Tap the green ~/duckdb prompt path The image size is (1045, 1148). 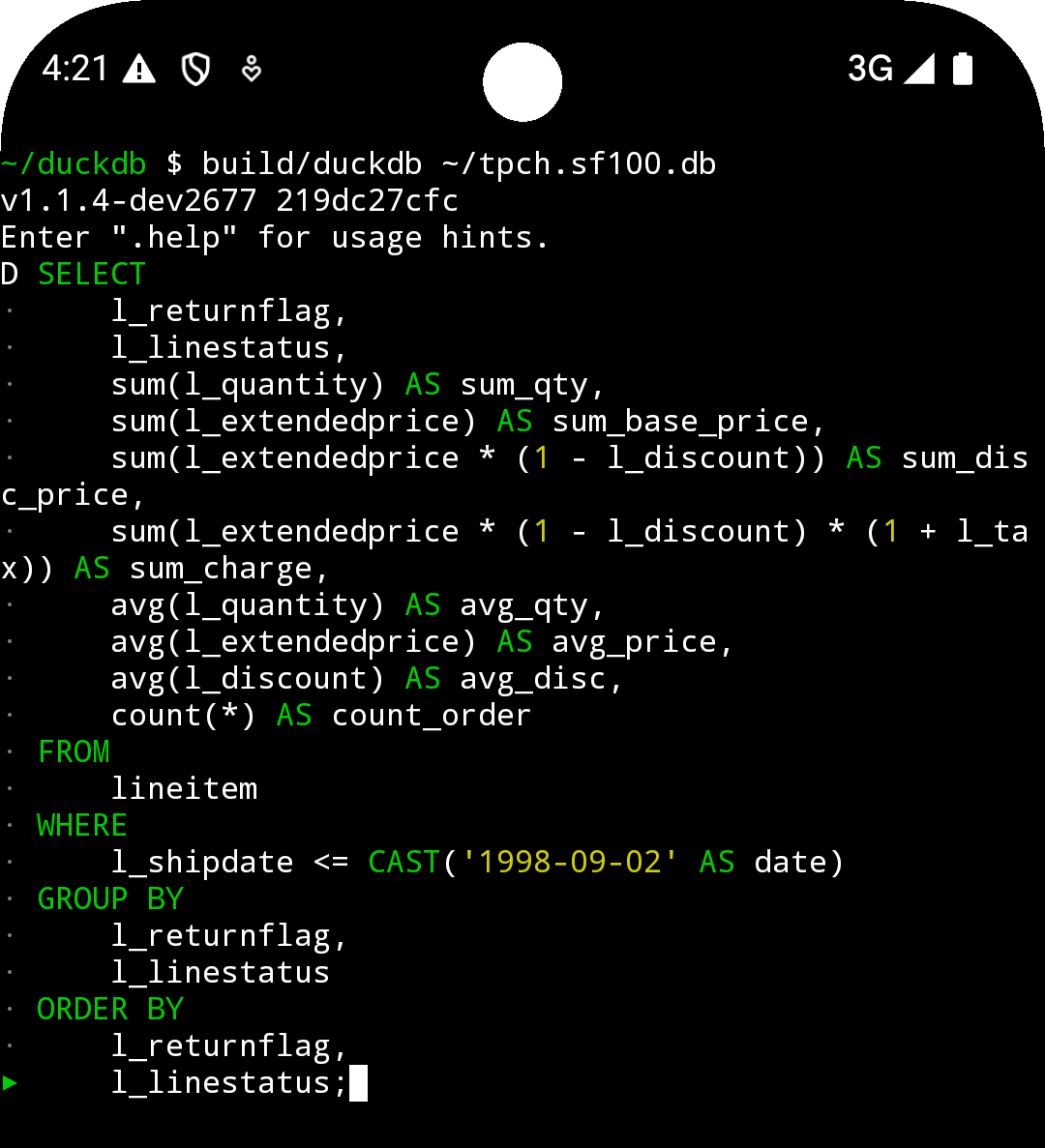click(x=74, y=163)
